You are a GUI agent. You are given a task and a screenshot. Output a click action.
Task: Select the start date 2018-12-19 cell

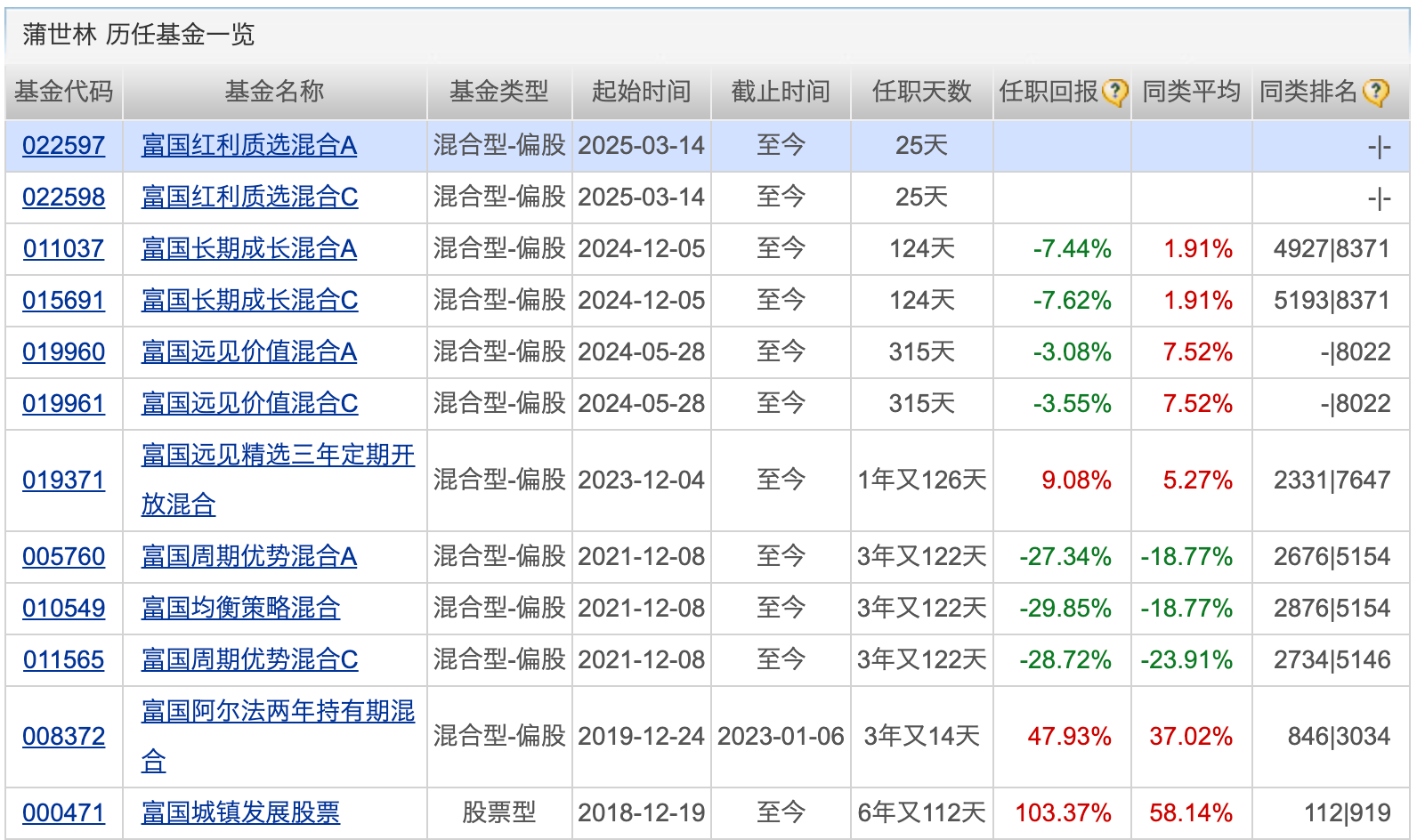(x=641, y=813)
